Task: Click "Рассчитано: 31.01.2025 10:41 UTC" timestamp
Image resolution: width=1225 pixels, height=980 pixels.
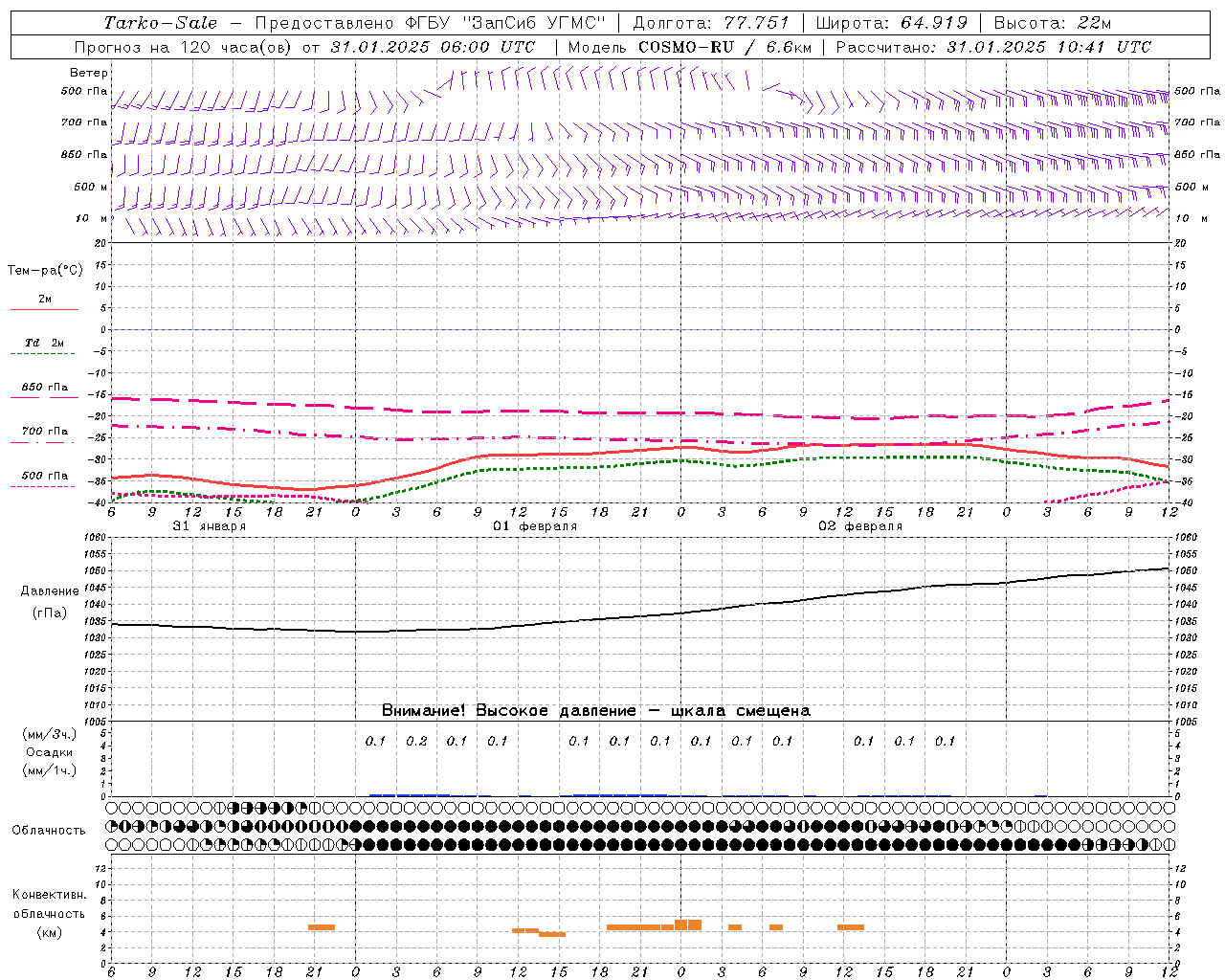Action: click(x=993, y=47)
